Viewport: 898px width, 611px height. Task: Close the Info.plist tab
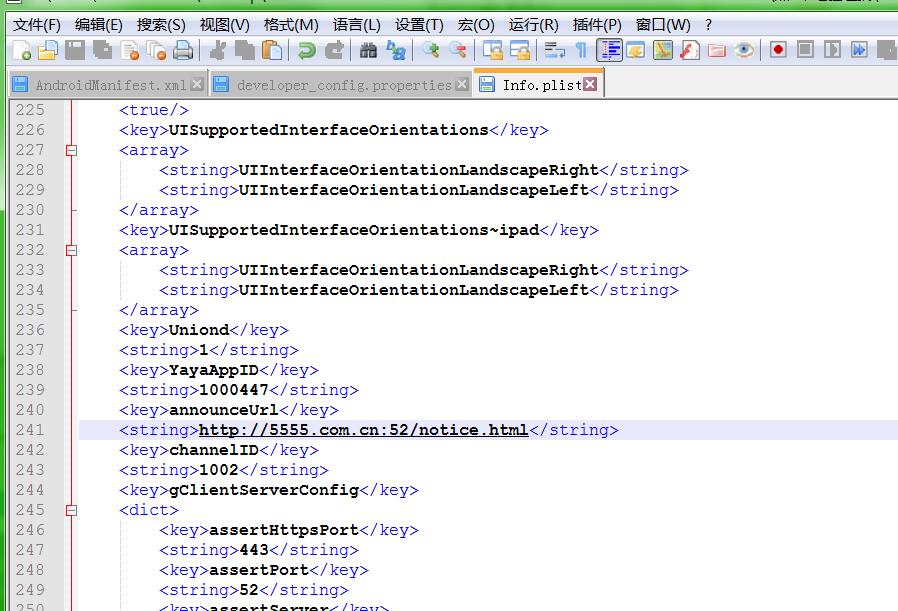pos(590,85)
